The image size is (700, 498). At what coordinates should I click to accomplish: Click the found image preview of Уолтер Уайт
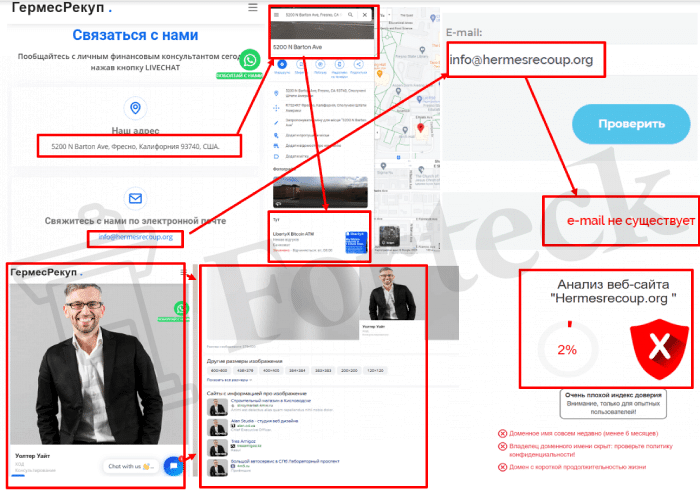[x=392, y=294]
